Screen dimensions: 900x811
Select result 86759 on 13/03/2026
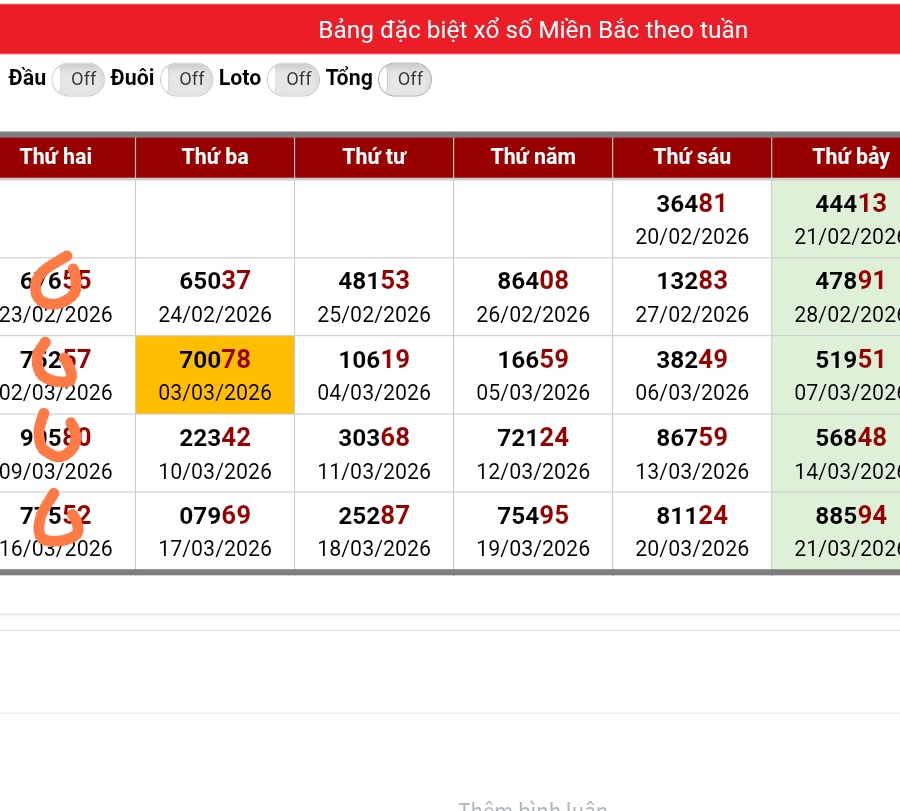coord(692,453)
